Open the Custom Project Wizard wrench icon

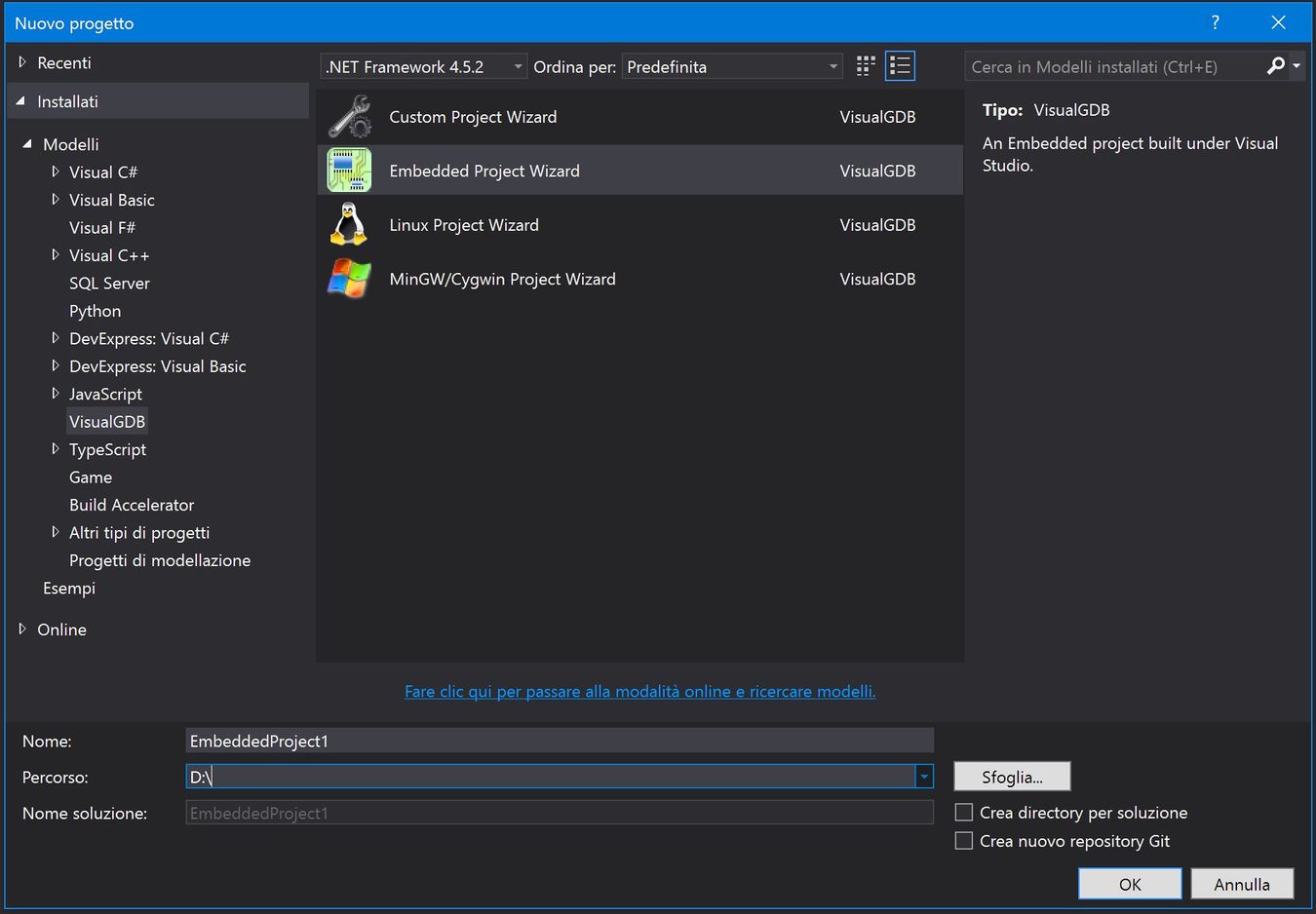348,116
